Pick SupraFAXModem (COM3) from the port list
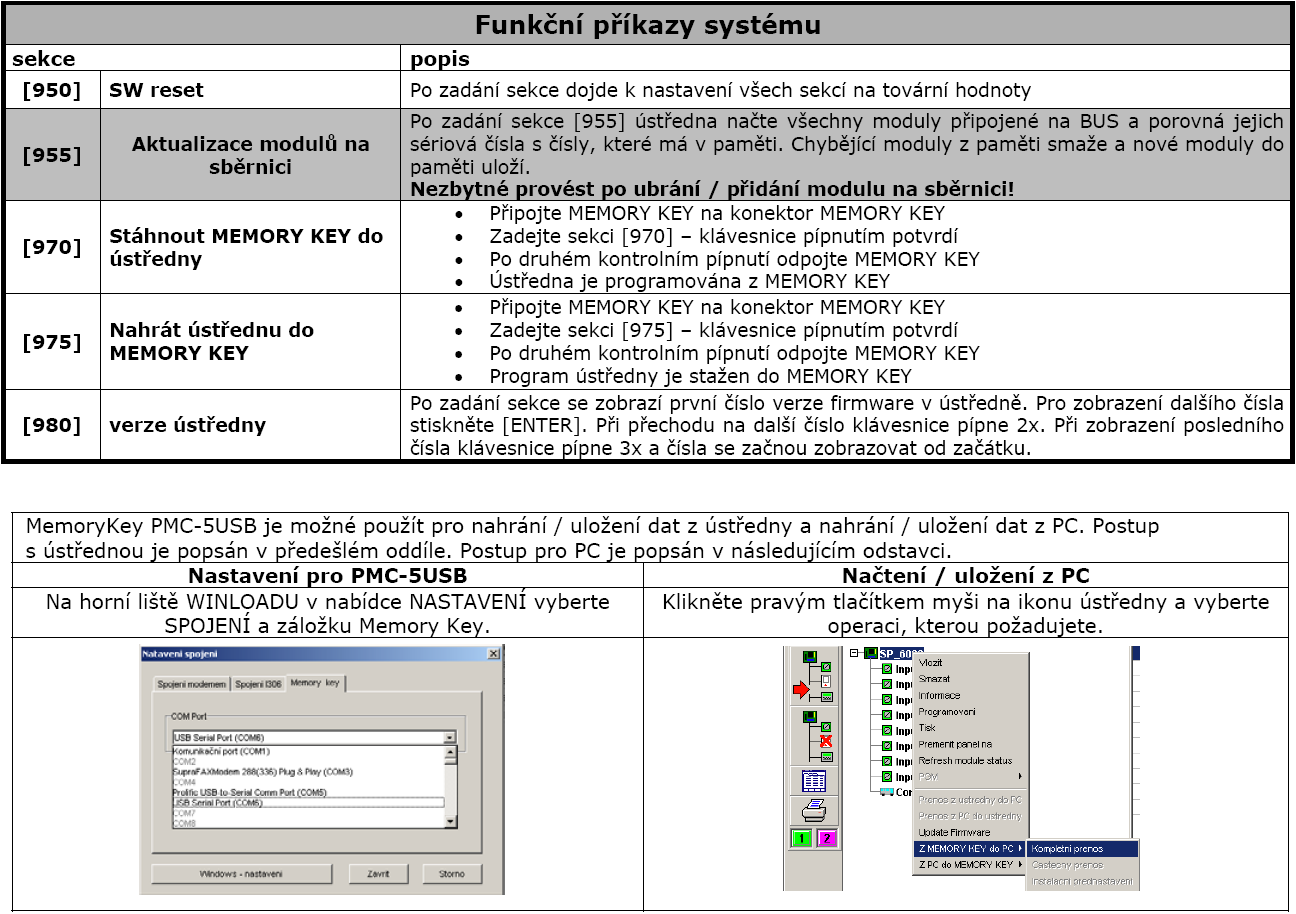The height and width of the screenshot is (914, 1296). [308, 772]
